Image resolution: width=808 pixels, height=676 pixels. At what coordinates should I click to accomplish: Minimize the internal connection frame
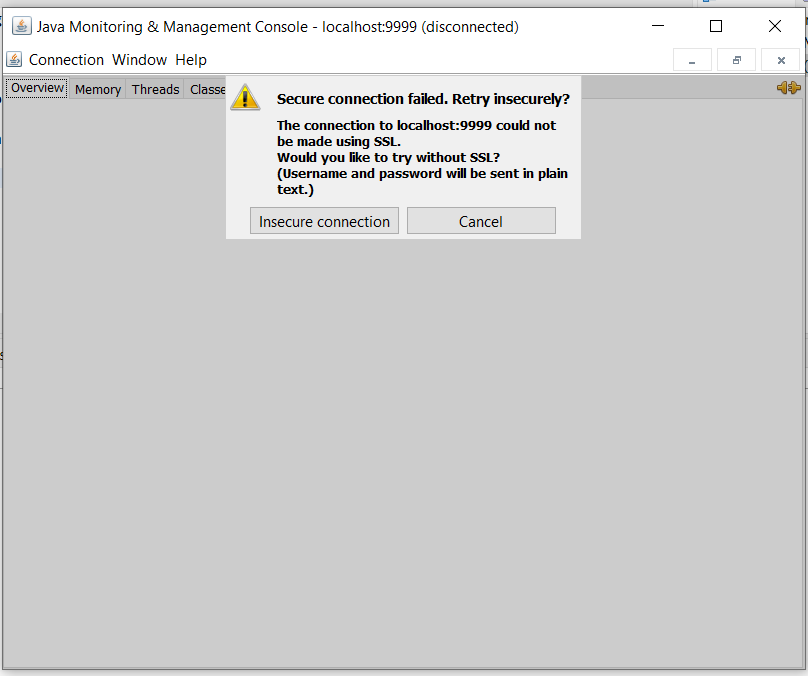coord(692,60)
